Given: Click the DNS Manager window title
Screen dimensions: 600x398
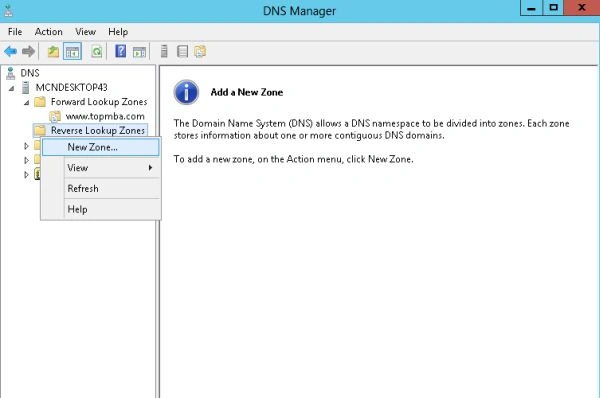Looking at the screenshot, I should pos(299,11).
